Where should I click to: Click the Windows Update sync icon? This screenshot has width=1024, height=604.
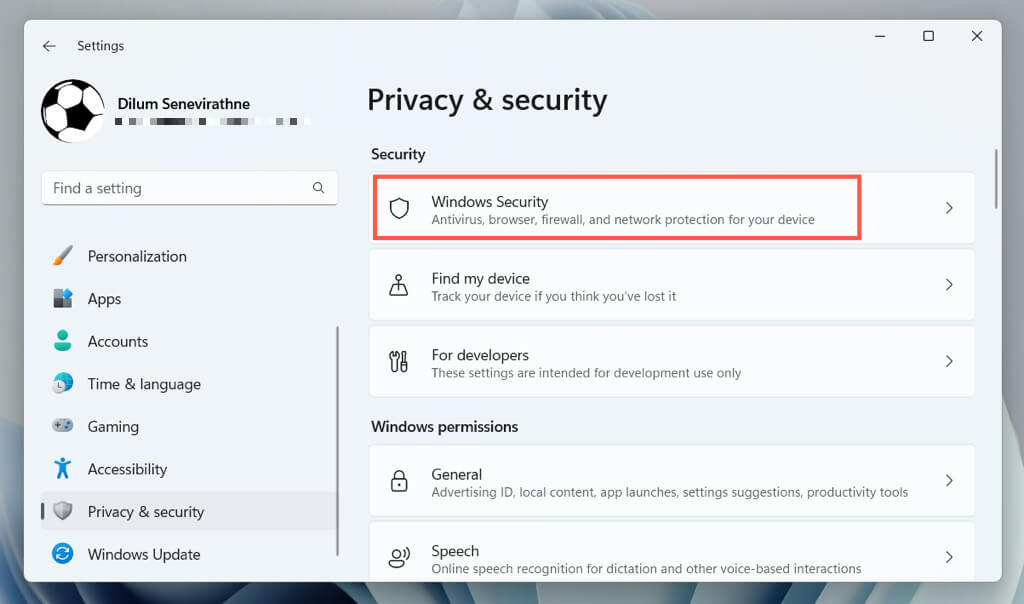pos(63,554)
